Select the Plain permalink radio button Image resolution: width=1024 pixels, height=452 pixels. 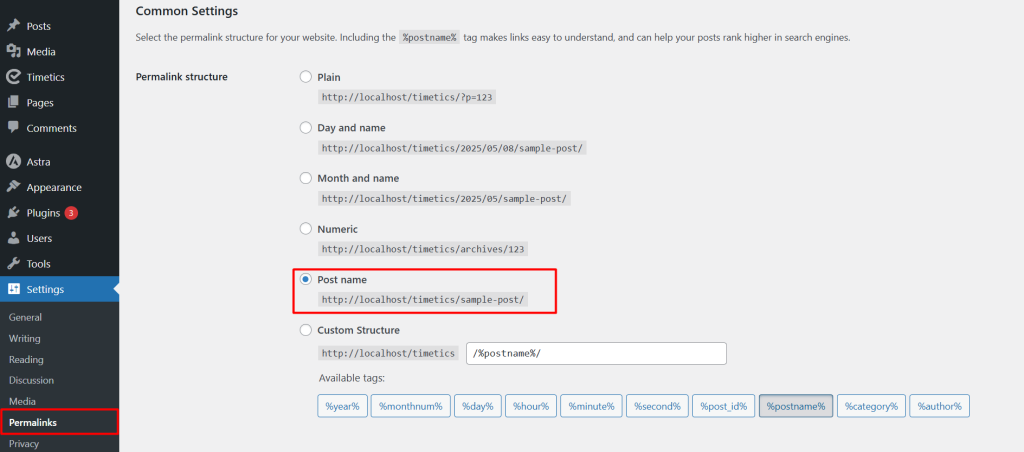tap(306, 77)
